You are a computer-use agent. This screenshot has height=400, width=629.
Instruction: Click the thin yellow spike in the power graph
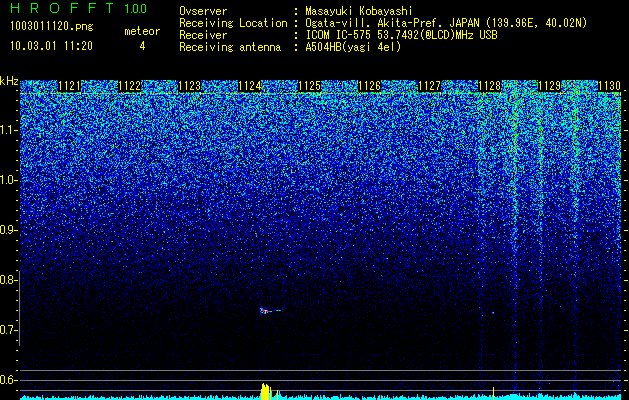tap(493, 393)
